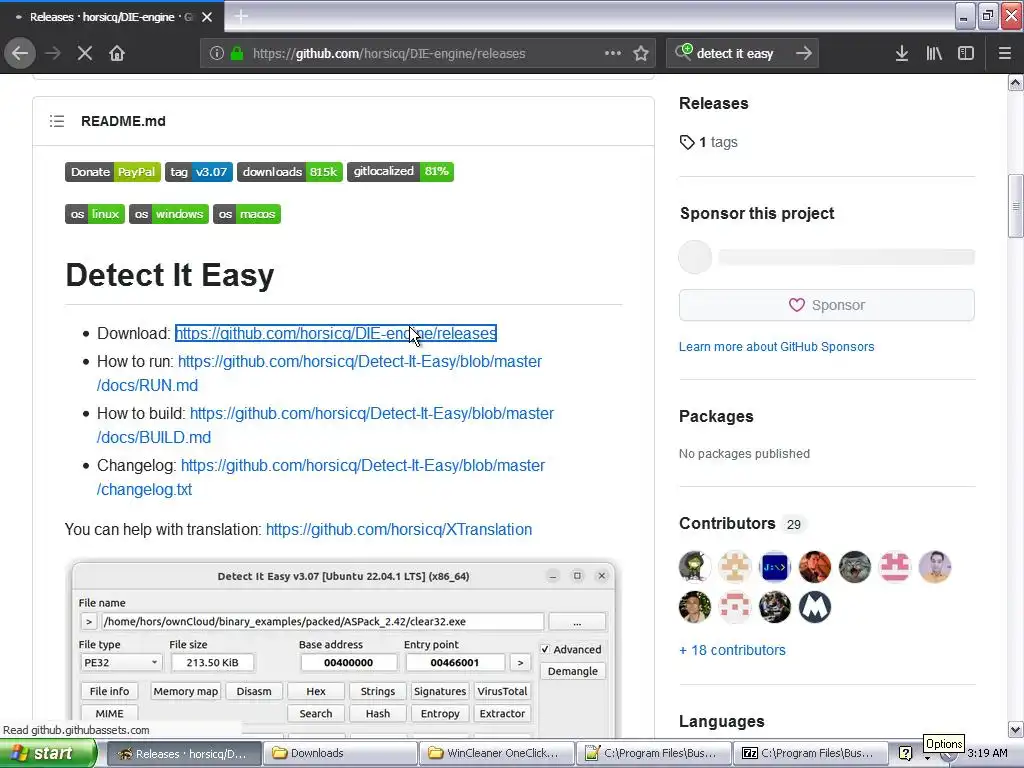Open the Firefox hamburger menu
This screenshot has height=768, width=1024.
pos(1005,54)
